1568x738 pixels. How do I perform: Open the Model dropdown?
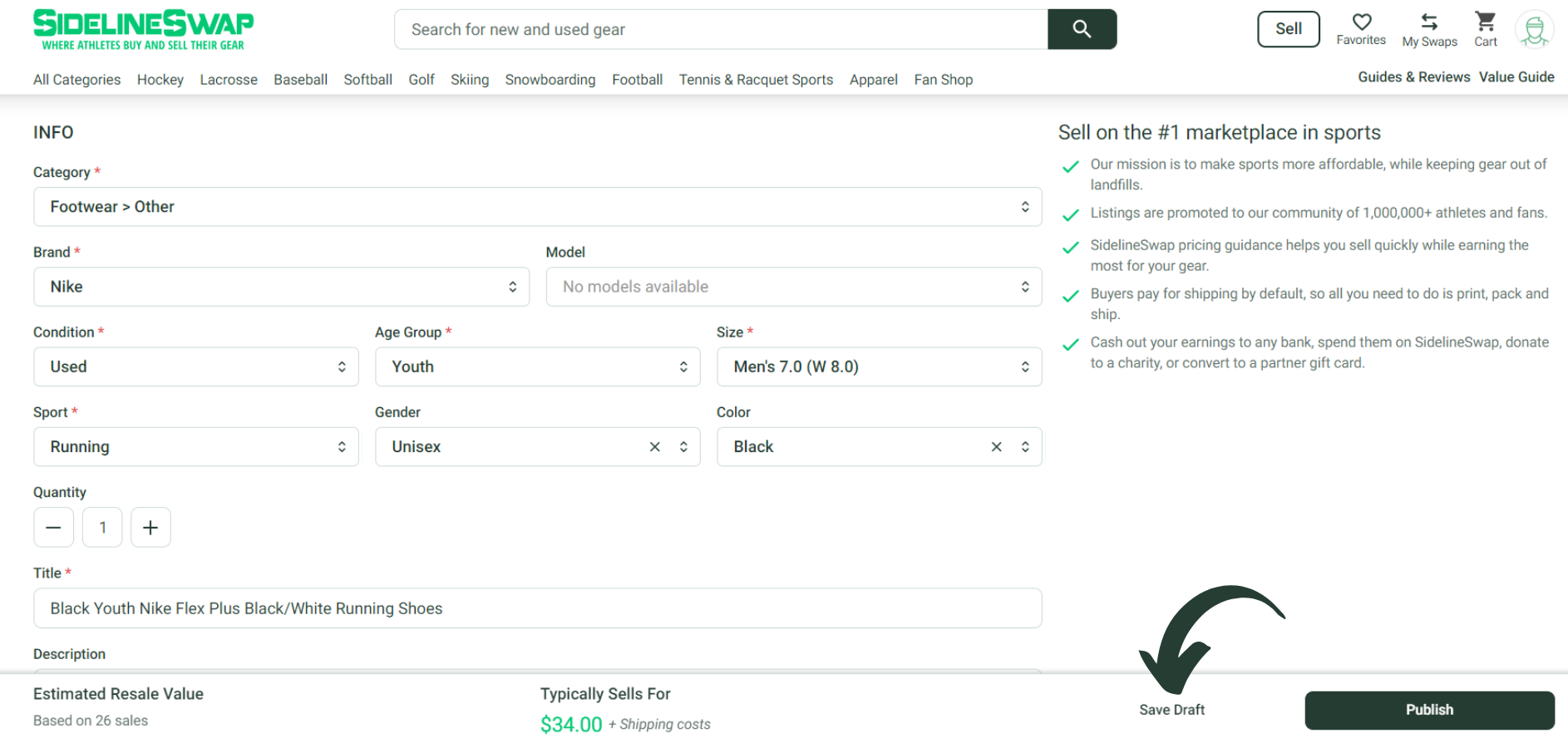coord(793,287)
